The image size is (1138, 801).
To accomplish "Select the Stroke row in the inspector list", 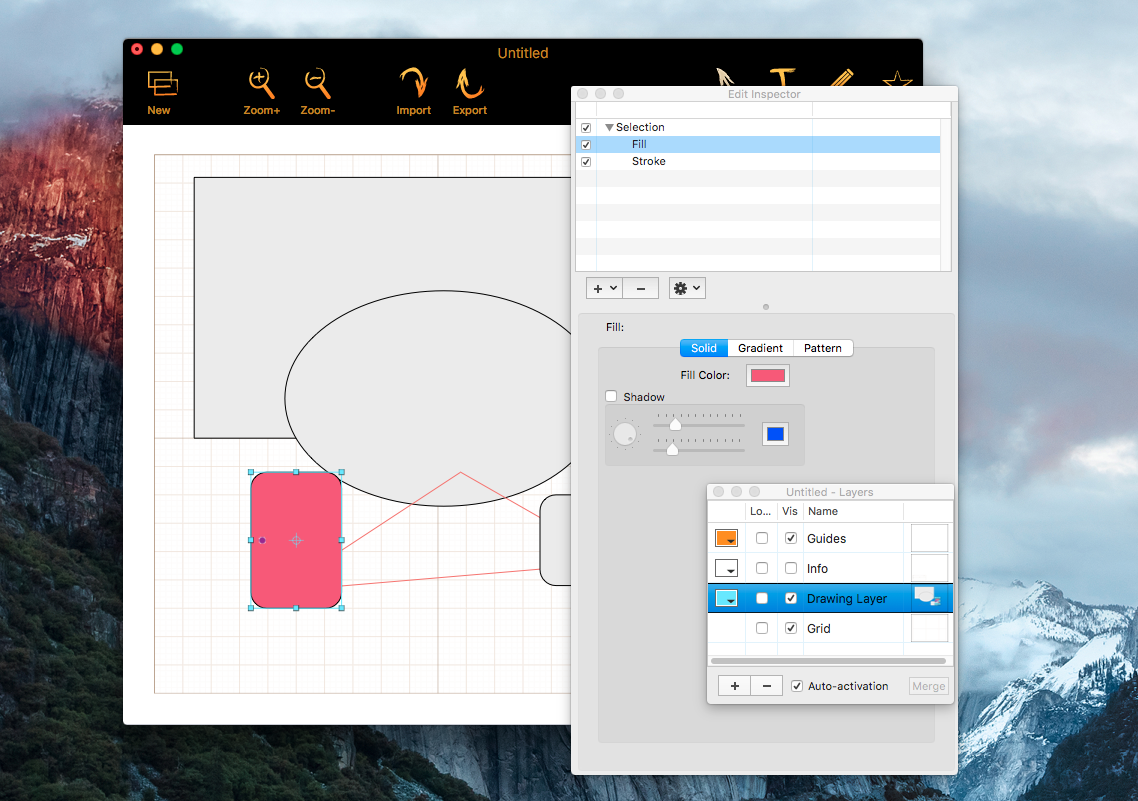I will click(648, 161).
